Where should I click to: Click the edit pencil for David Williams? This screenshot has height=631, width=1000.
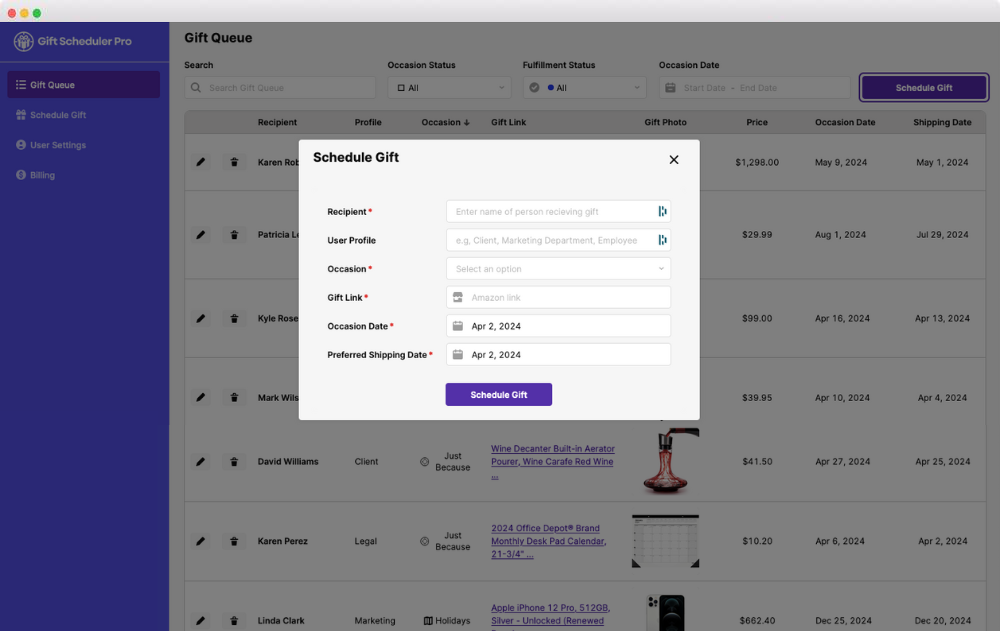tap(201, 462)
